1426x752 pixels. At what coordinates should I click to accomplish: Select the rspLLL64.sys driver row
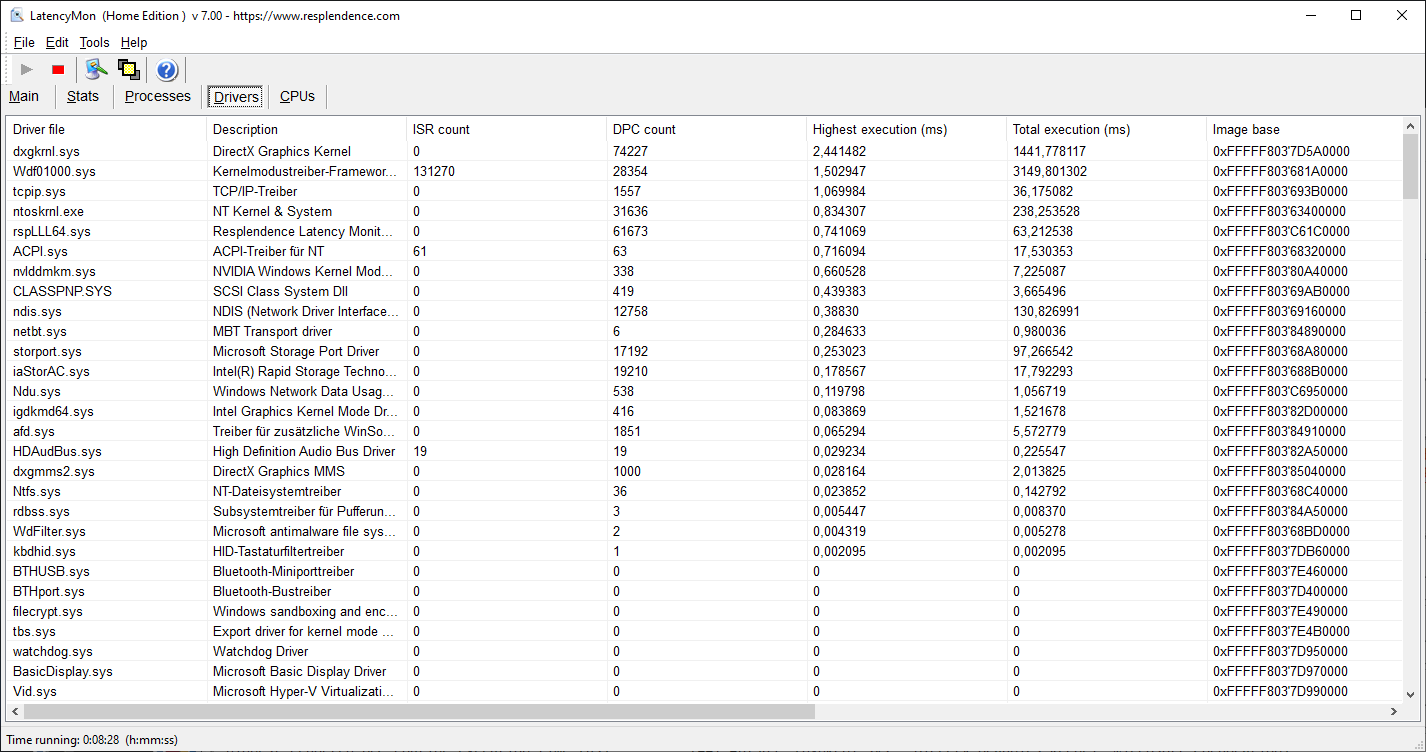[x=704, y=231]
